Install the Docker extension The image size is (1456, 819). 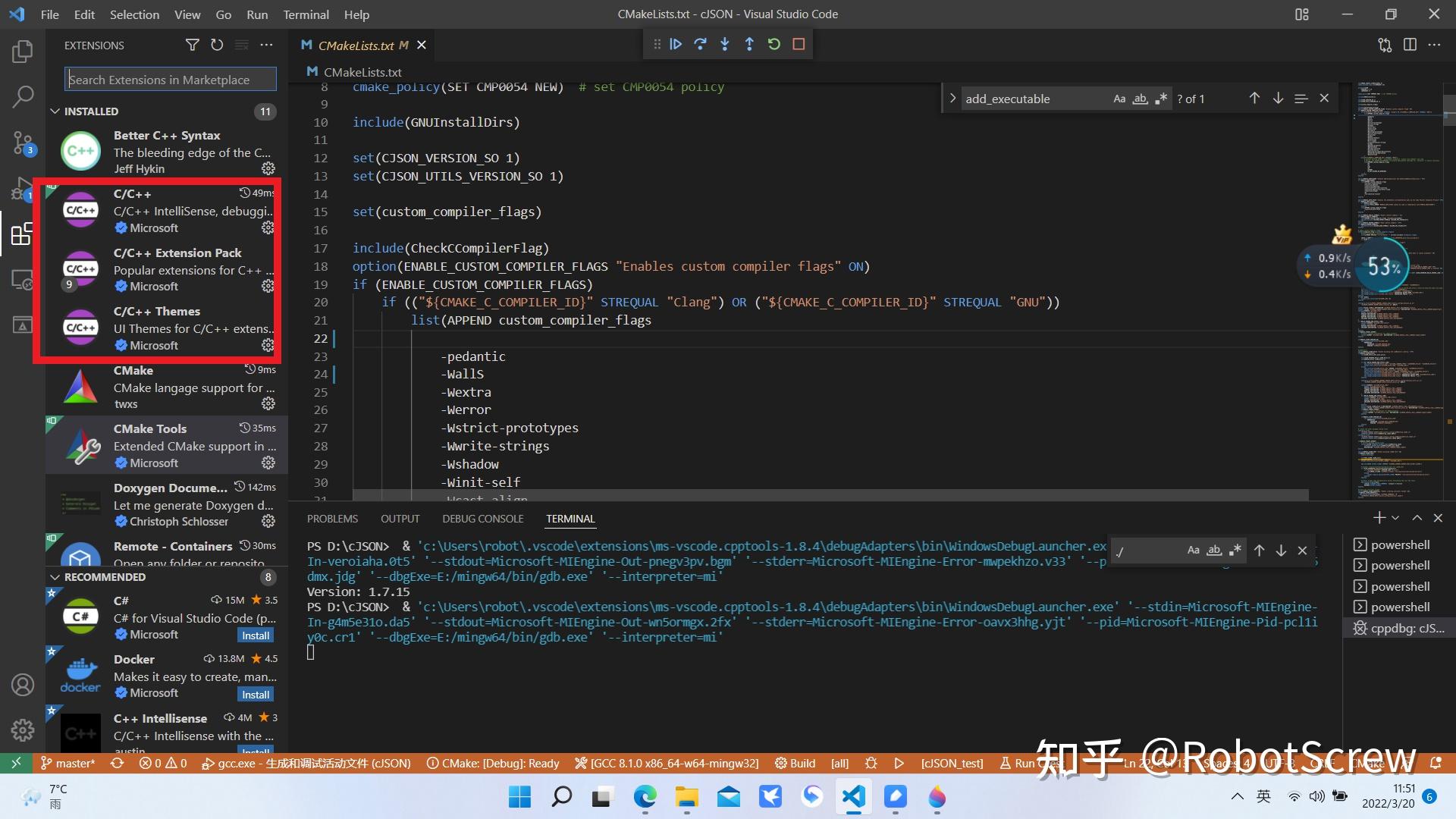pyautogui.click(x=255, y=694)
